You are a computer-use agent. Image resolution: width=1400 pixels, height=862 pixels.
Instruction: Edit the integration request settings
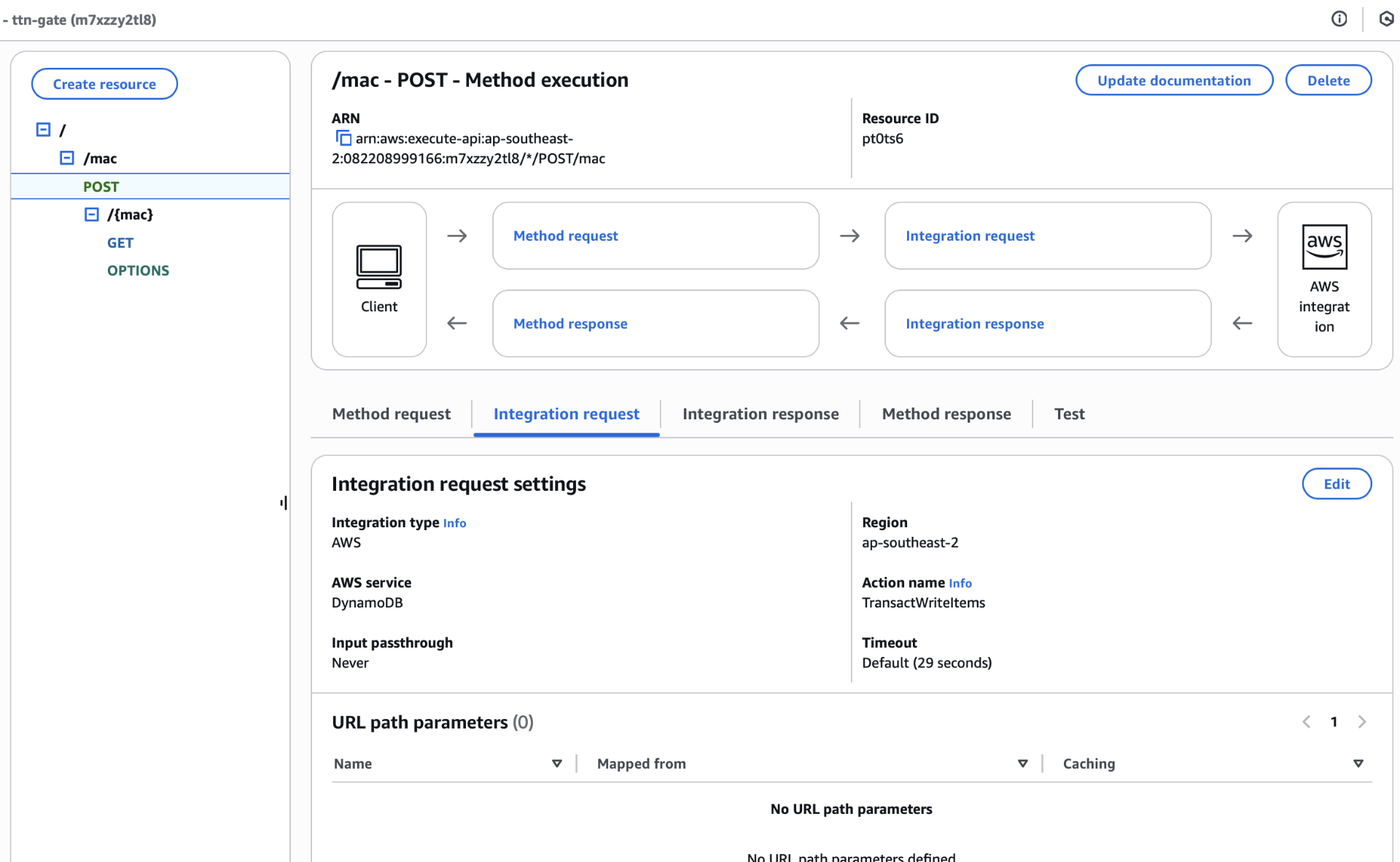(x=1337, y=484)
